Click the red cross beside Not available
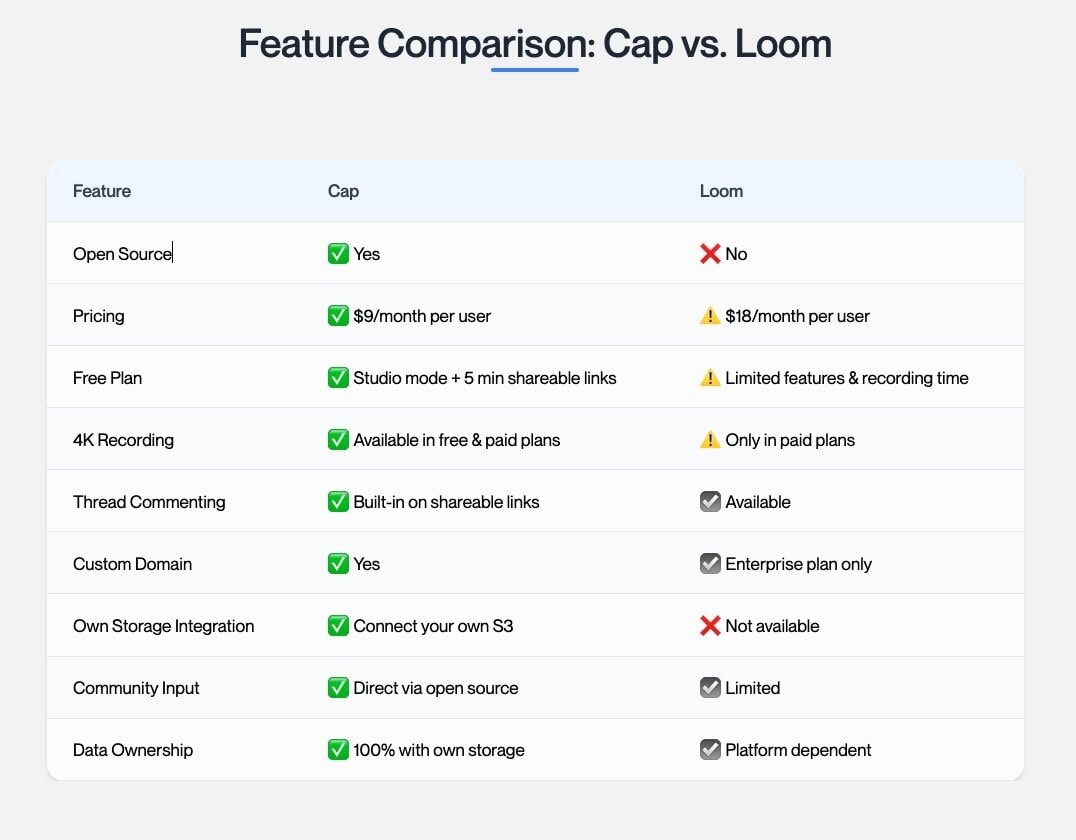 (x=710, y=625)
